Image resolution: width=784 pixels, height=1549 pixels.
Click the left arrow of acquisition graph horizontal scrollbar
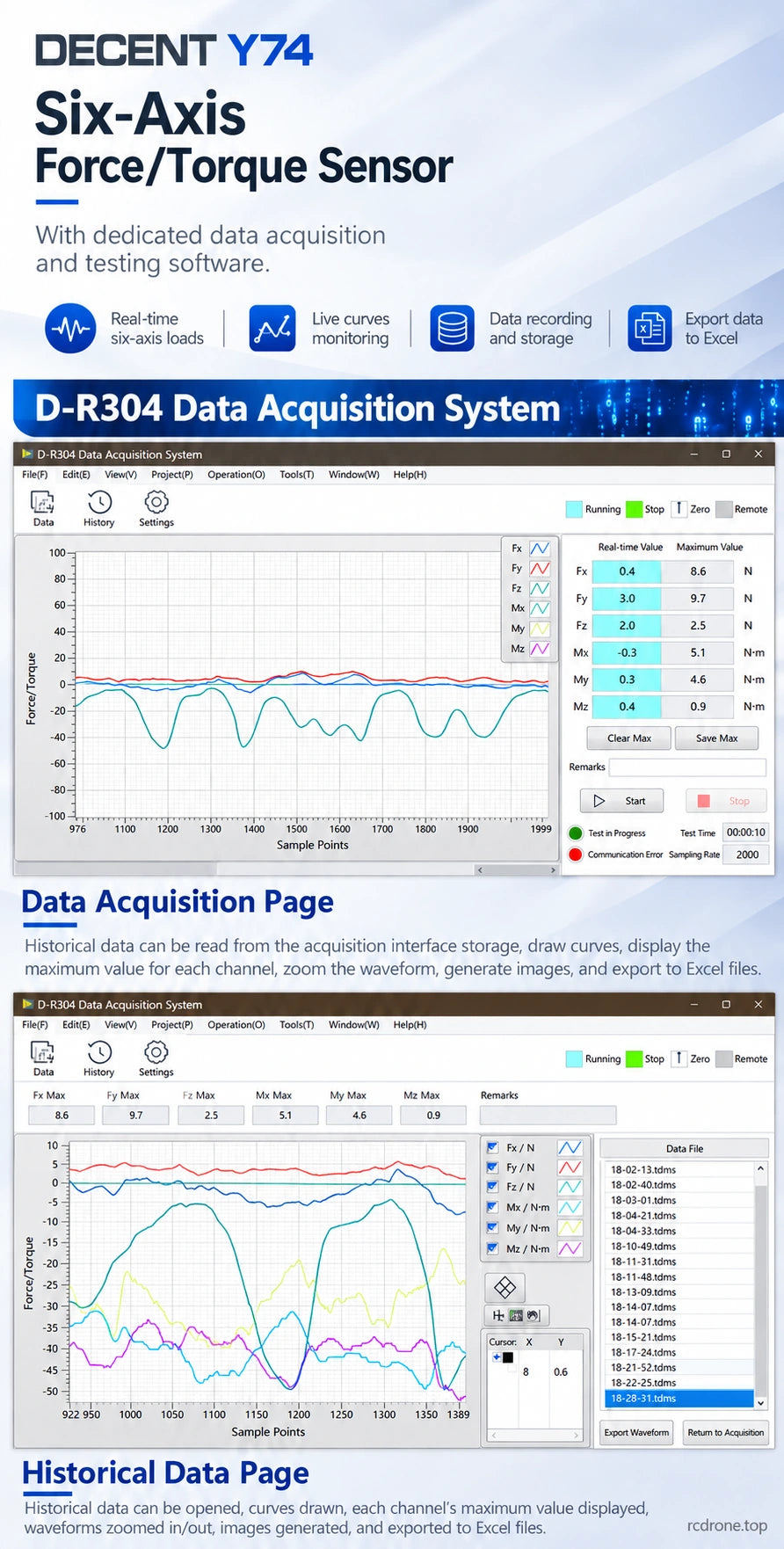479,869
